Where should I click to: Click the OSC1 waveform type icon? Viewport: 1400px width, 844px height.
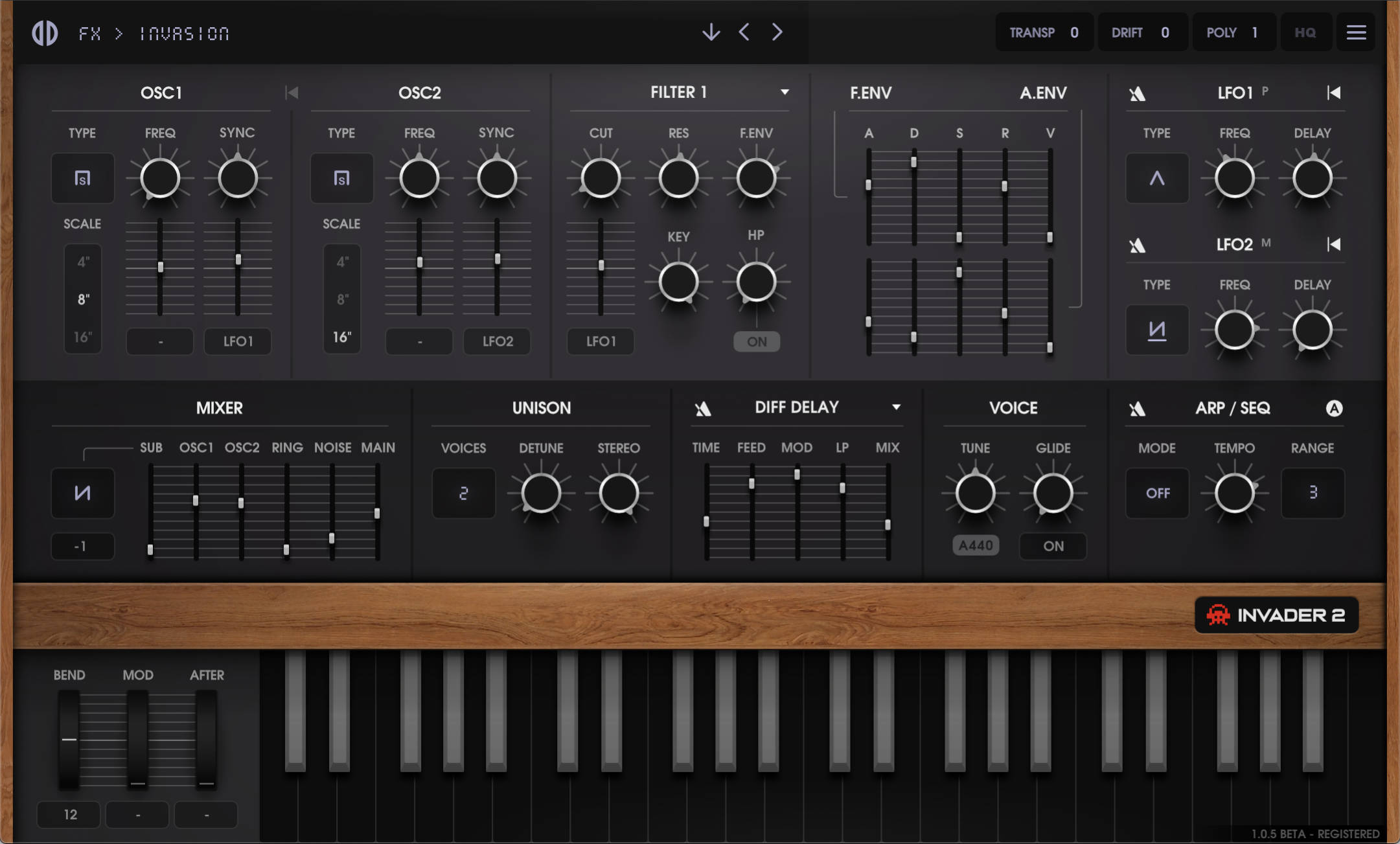(82, 178)
